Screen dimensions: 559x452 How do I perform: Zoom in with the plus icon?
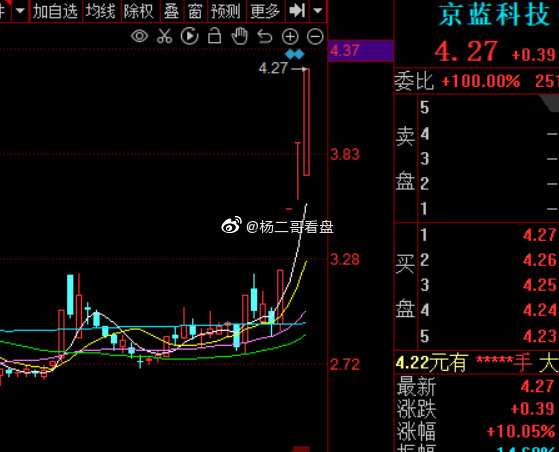click(290, 36)
